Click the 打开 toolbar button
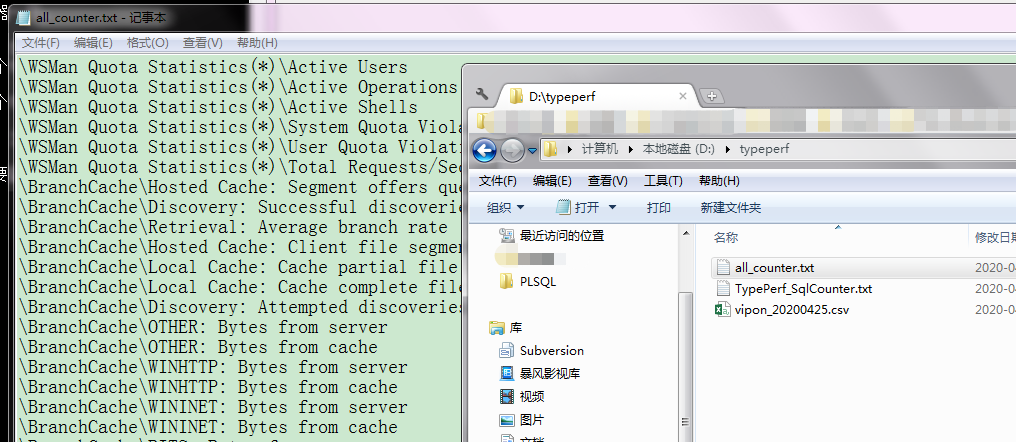1016x442 pixels. (579, 207)
